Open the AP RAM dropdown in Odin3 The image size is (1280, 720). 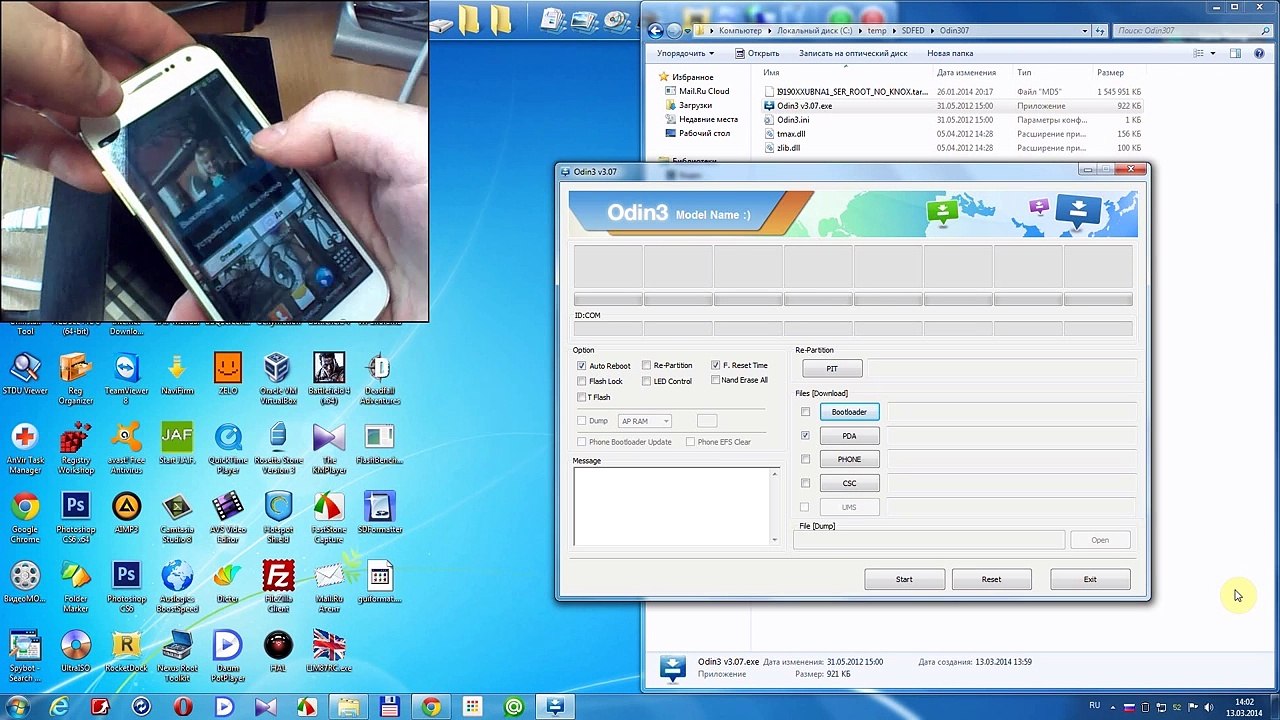tap(645, 421)
